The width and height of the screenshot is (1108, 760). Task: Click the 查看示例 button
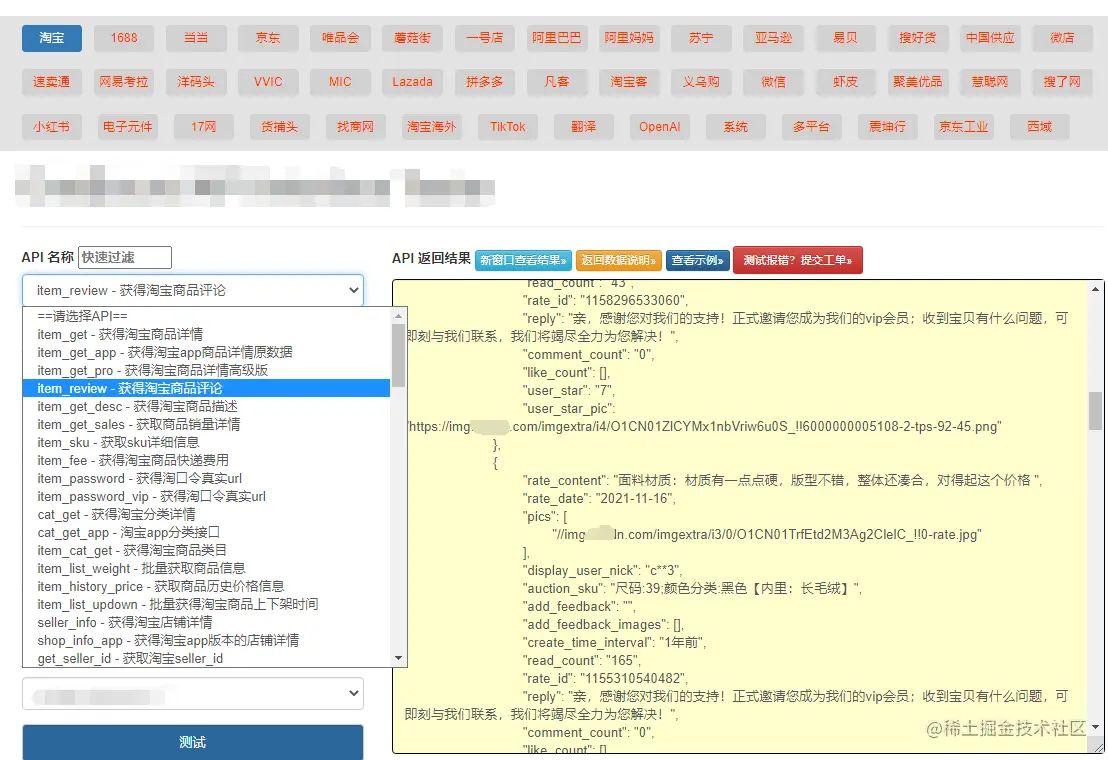697,261
